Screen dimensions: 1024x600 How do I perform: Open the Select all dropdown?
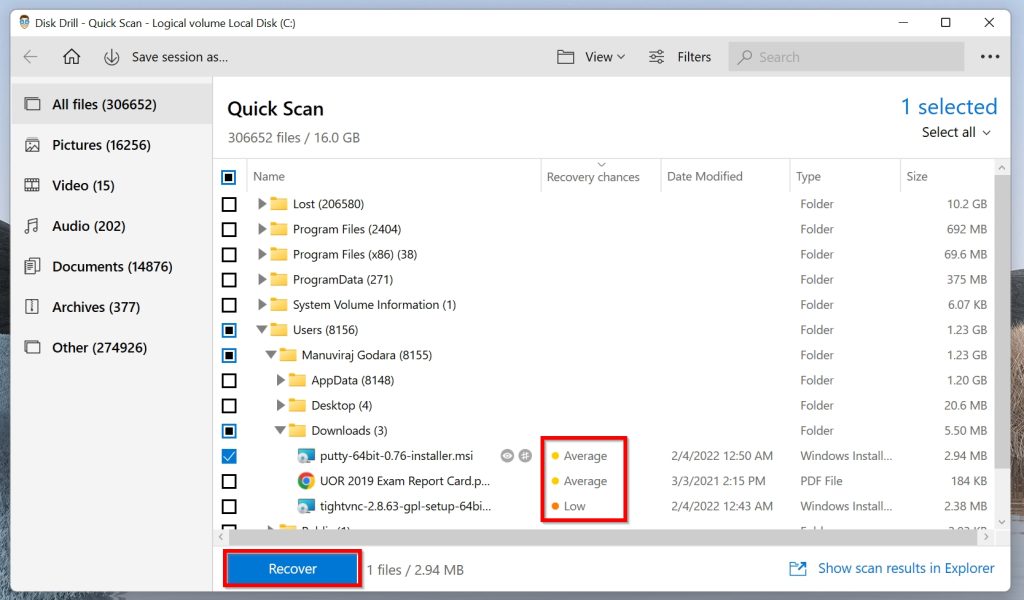(955, 132)
